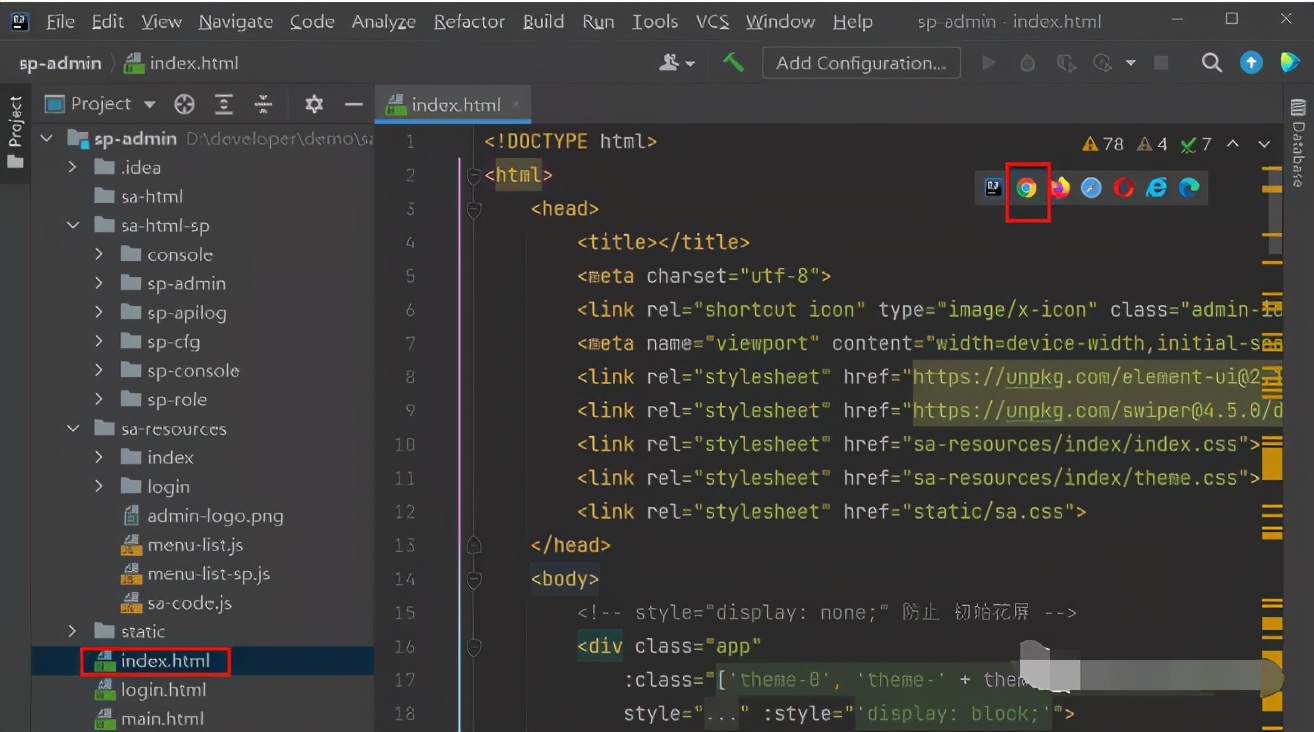Click Expand All icon in Project panel
Viewport: 1314px width, 732px height.
pos(224,104)
